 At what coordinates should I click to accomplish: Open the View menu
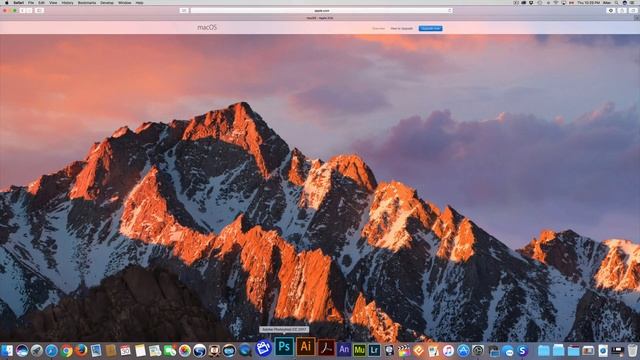[x=53, y=2]
